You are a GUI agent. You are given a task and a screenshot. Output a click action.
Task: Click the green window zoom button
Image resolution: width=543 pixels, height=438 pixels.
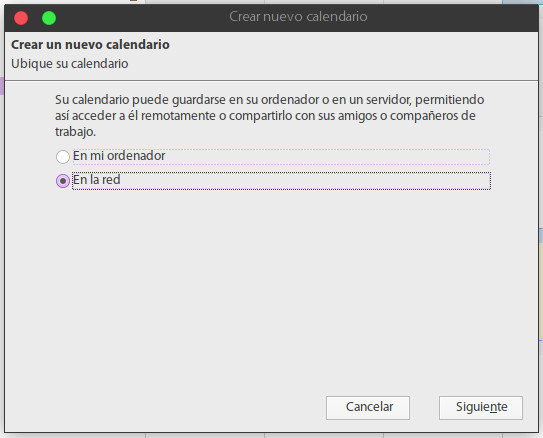49,18
